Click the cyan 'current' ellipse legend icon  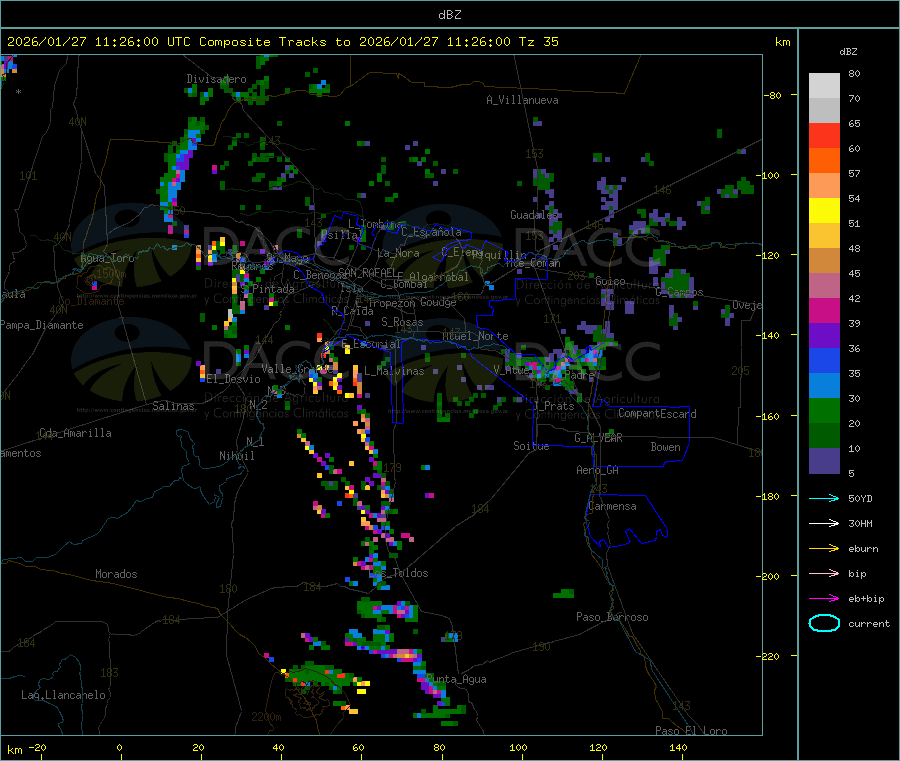(x=824, y=623)
